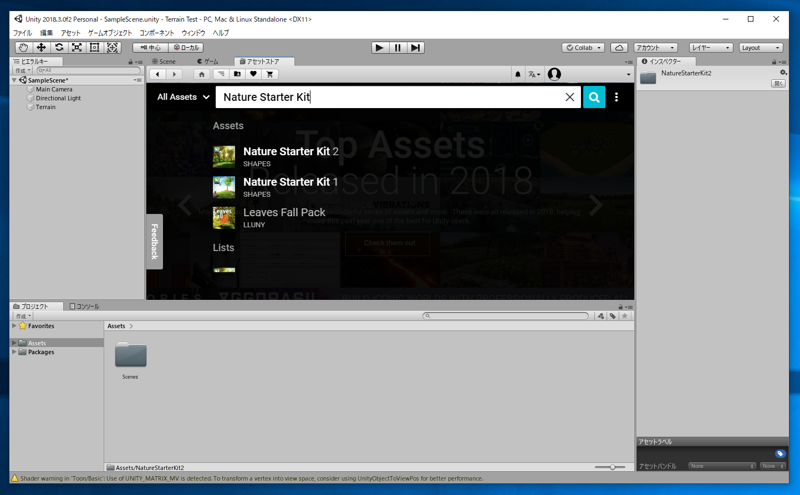The height and width of the screenshot is (495, 800).
Task: Toggle ローカル handle rotation button
Action: [186, 47]
